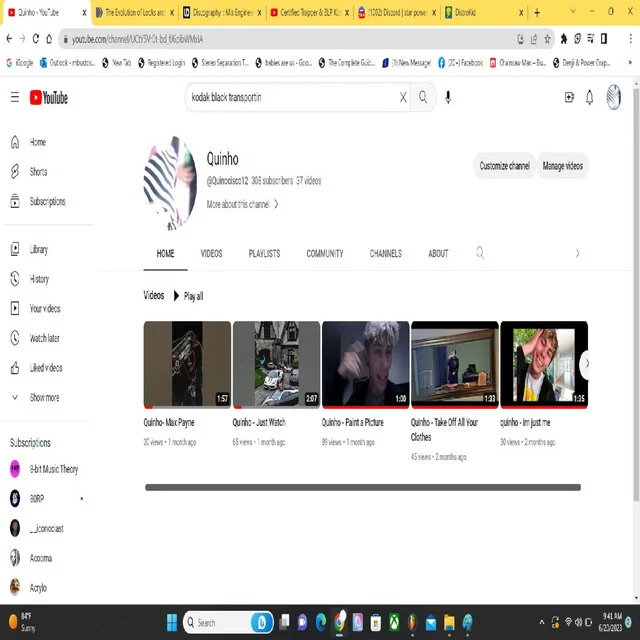640x640 pixels.
Task: Open the Create video icon
Action: click(x=569, y=97)
